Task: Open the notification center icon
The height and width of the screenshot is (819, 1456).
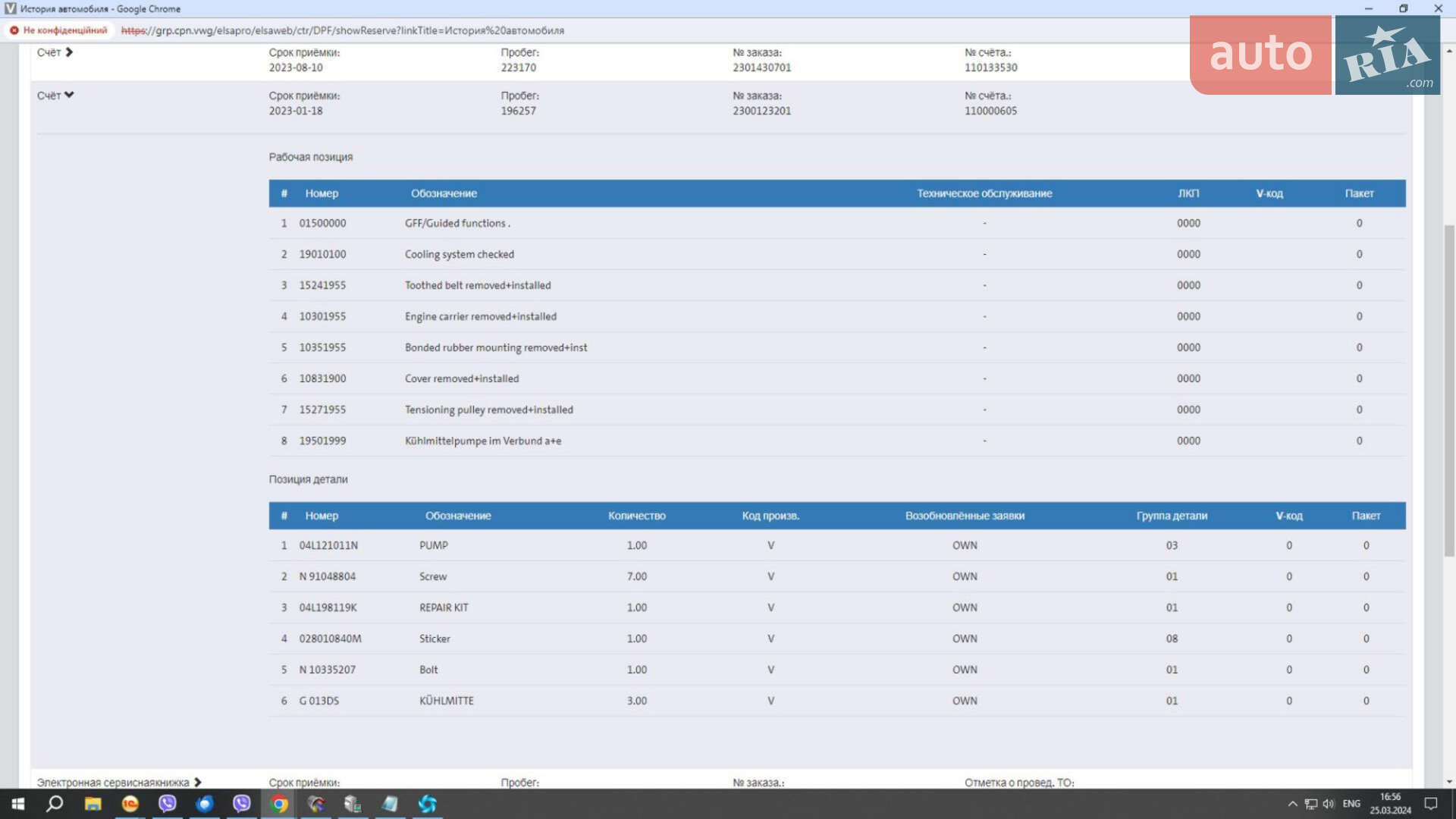Action: (1430, 804)
